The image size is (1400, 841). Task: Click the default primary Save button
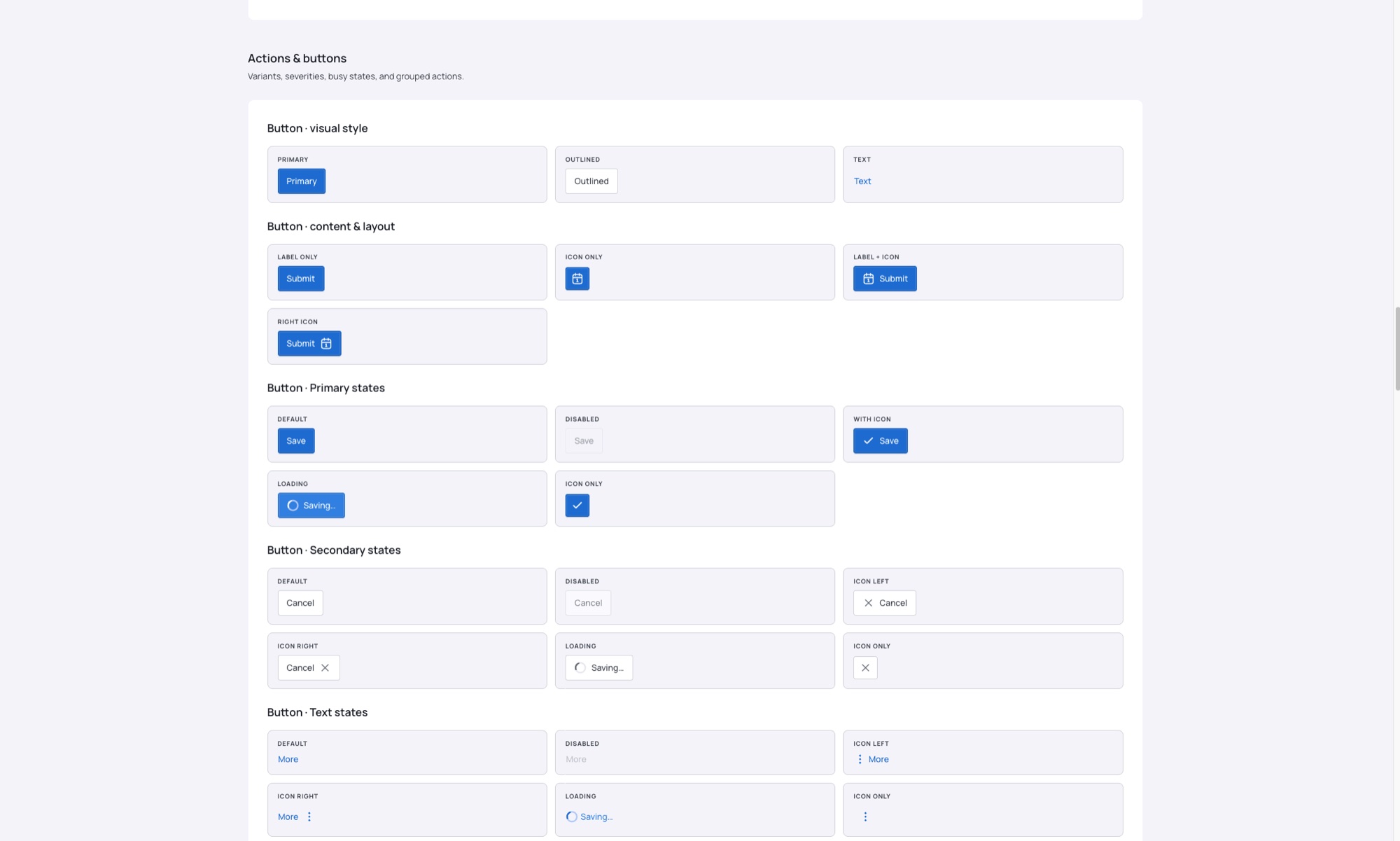[296, 440]
